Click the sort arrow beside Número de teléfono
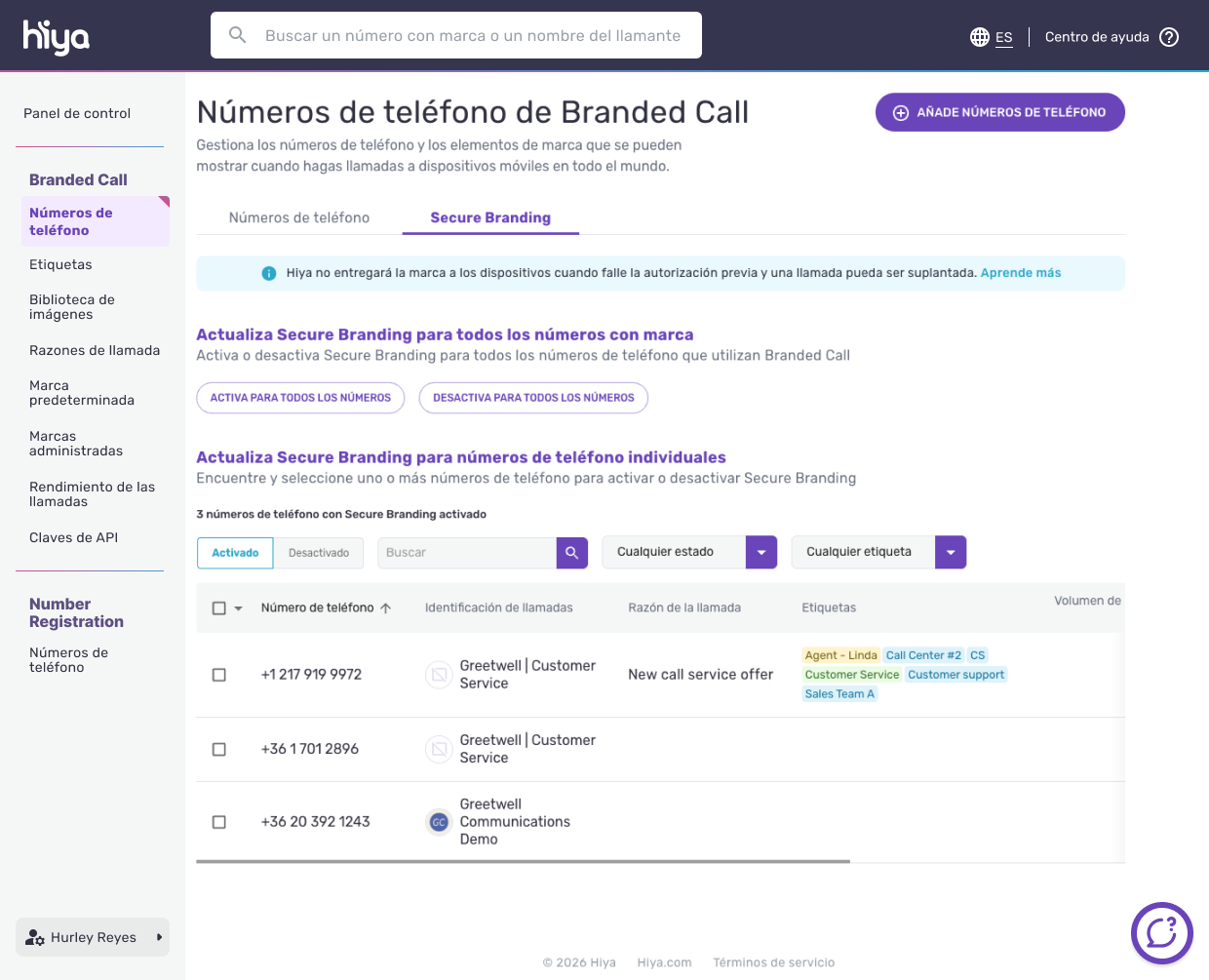 click(x=386, y=608)
